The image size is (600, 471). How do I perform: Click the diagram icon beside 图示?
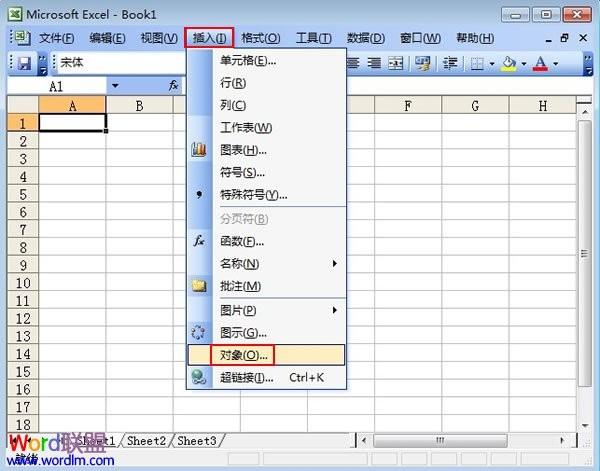(x=198, y=332)
